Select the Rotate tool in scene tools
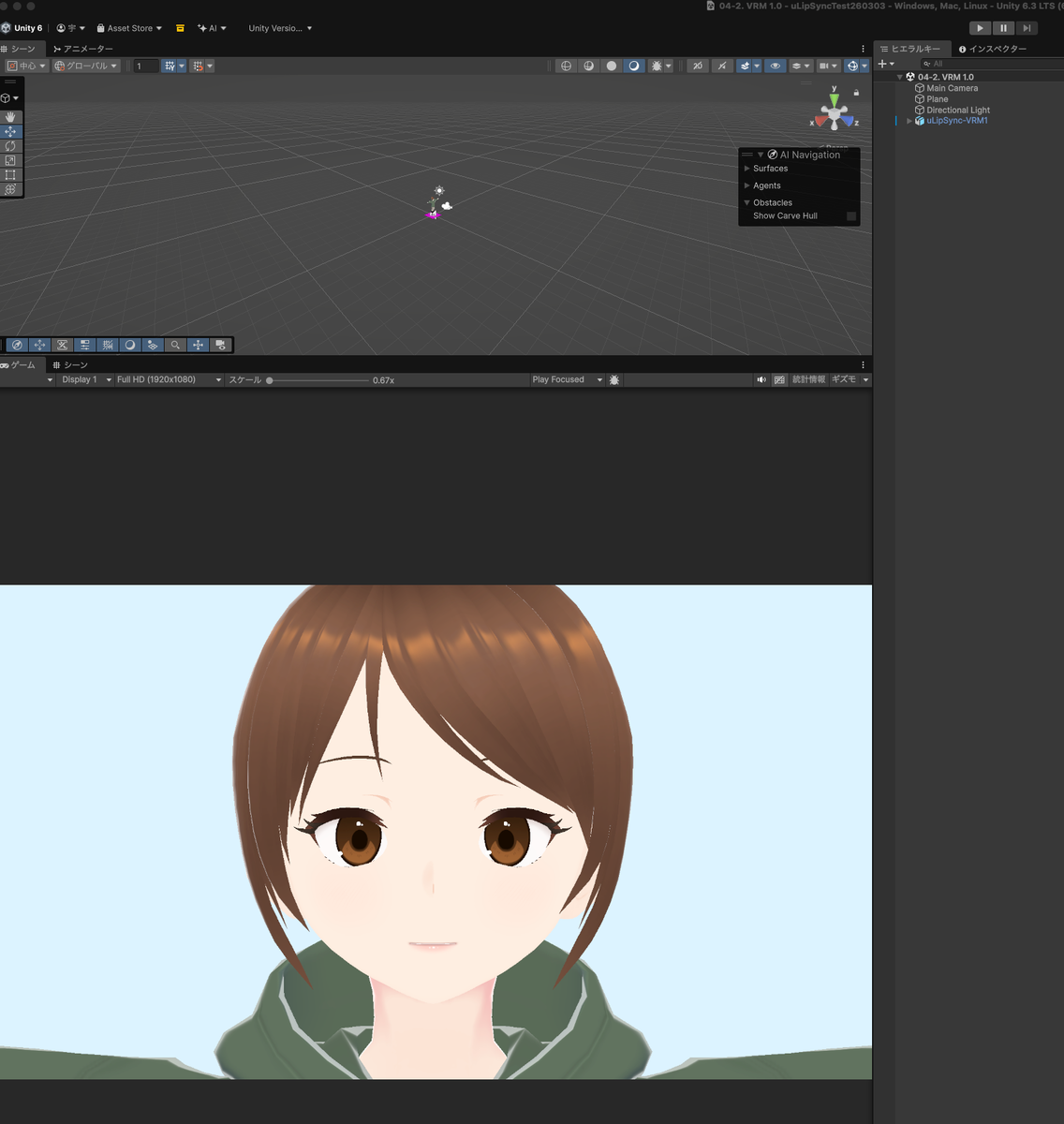This screenshot has width=1064, height=1124. point(10,146)
